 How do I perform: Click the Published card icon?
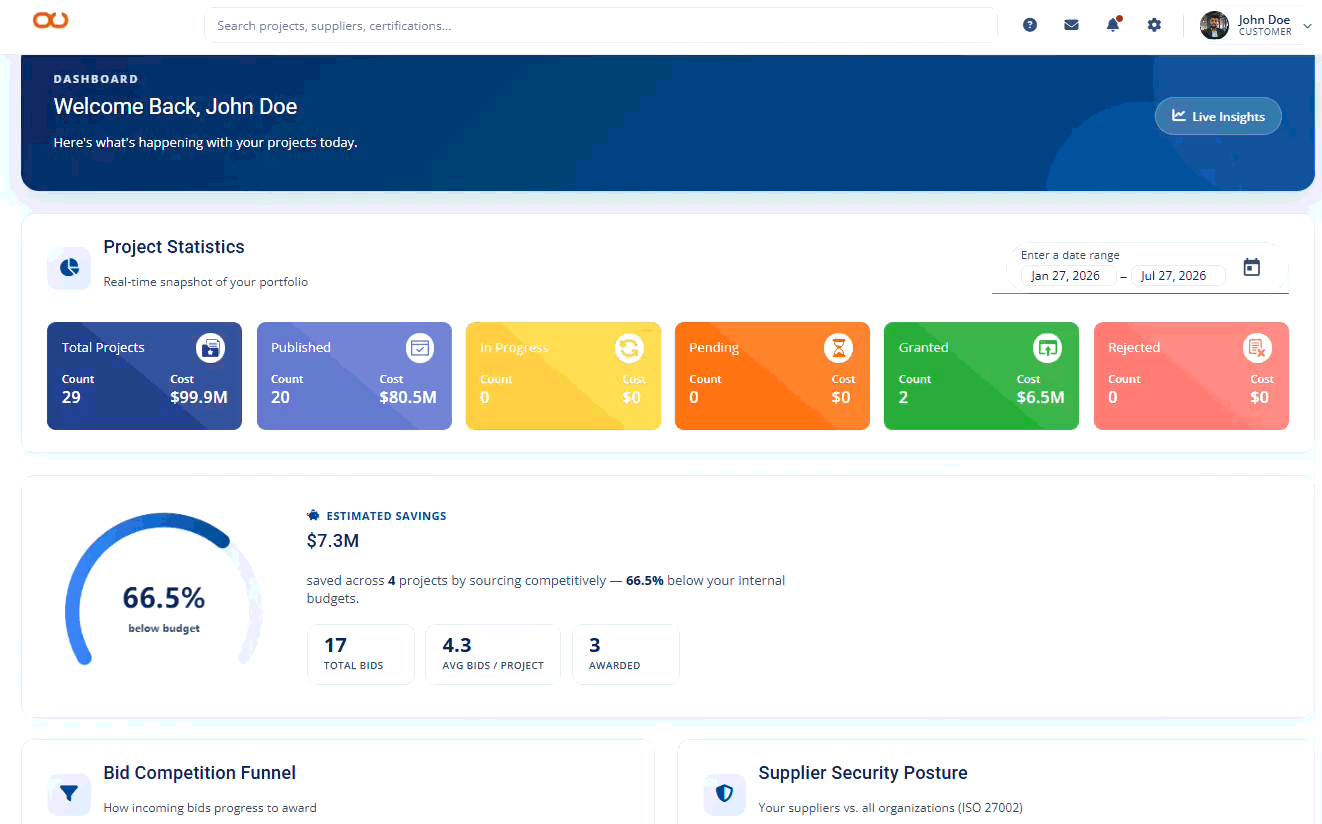click(420, 348)
